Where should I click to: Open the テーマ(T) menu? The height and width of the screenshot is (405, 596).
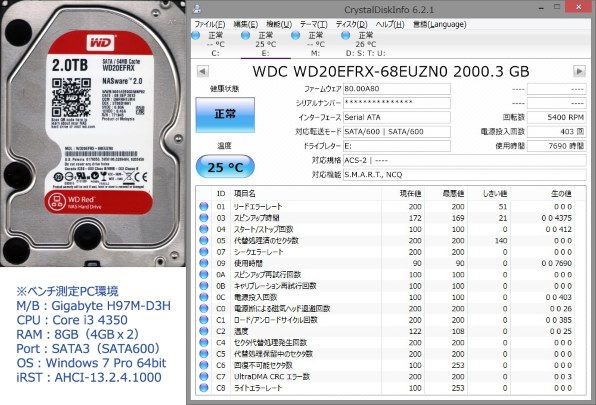coord(313,24)
